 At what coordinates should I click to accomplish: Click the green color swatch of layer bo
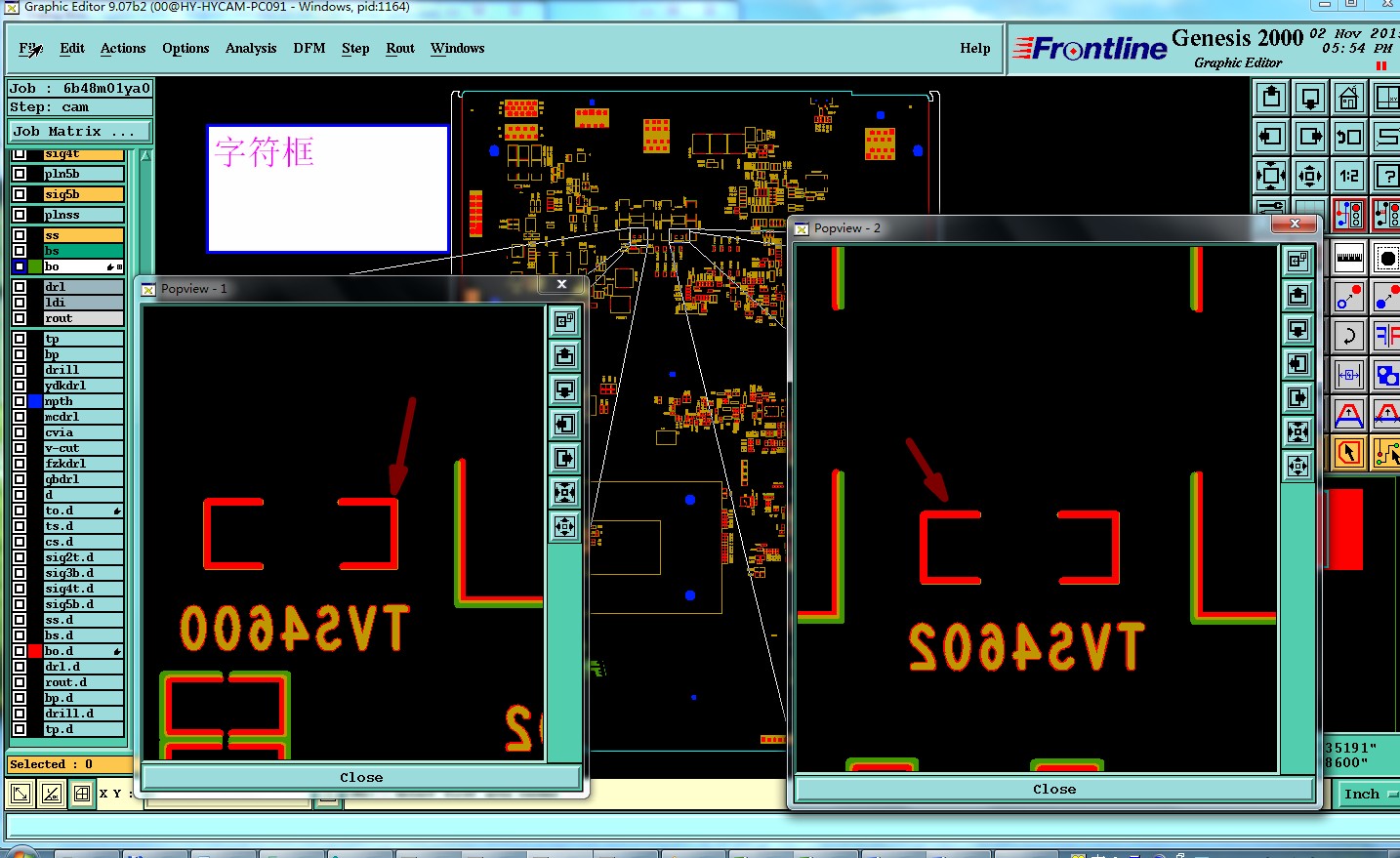tap(35, 266)
